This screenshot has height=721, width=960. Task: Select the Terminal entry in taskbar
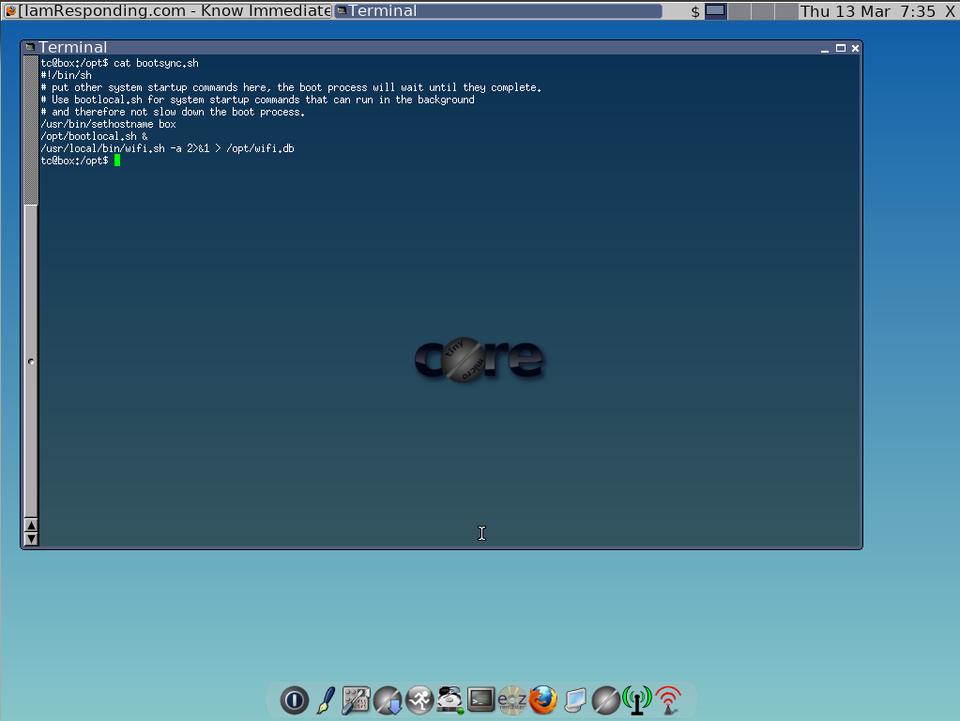[x=497, y=11]
